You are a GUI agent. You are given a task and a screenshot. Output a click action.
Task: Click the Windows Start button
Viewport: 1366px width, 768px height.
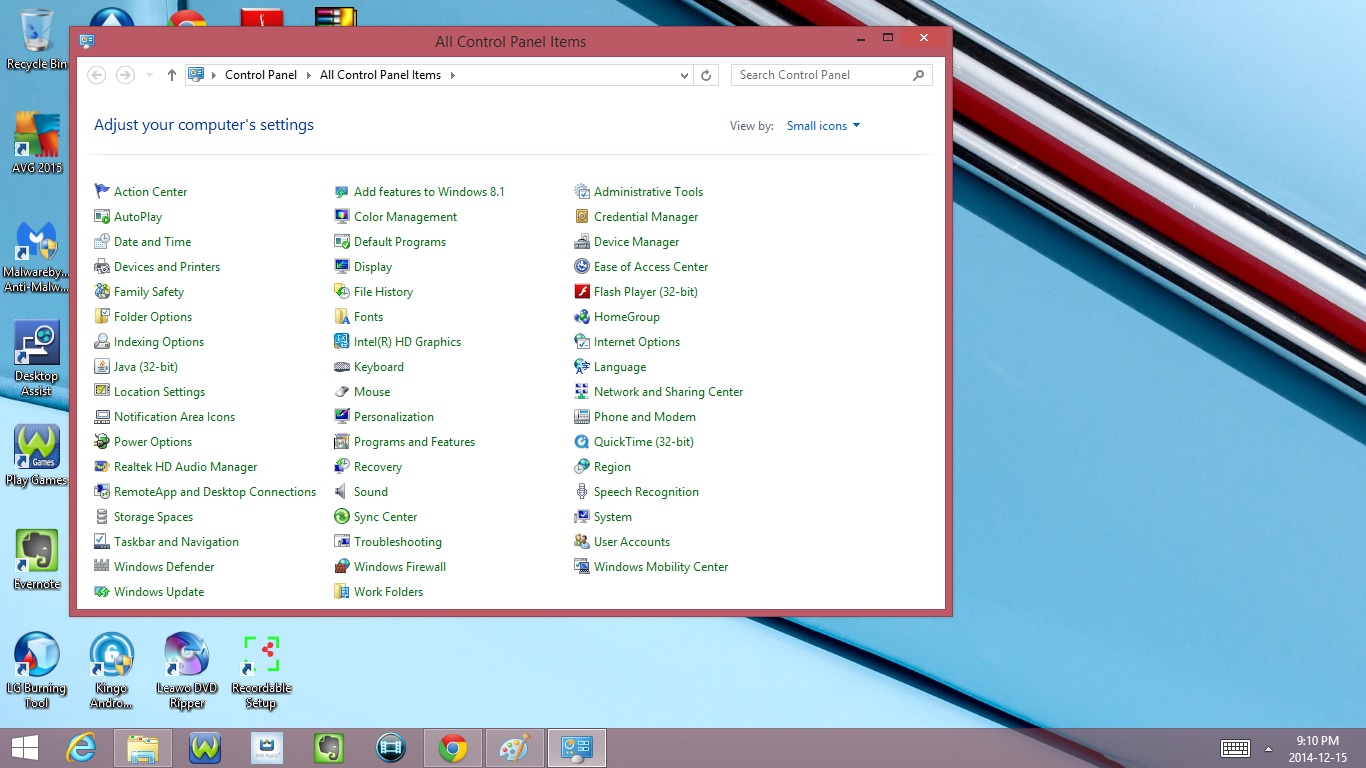coord(25,748)
